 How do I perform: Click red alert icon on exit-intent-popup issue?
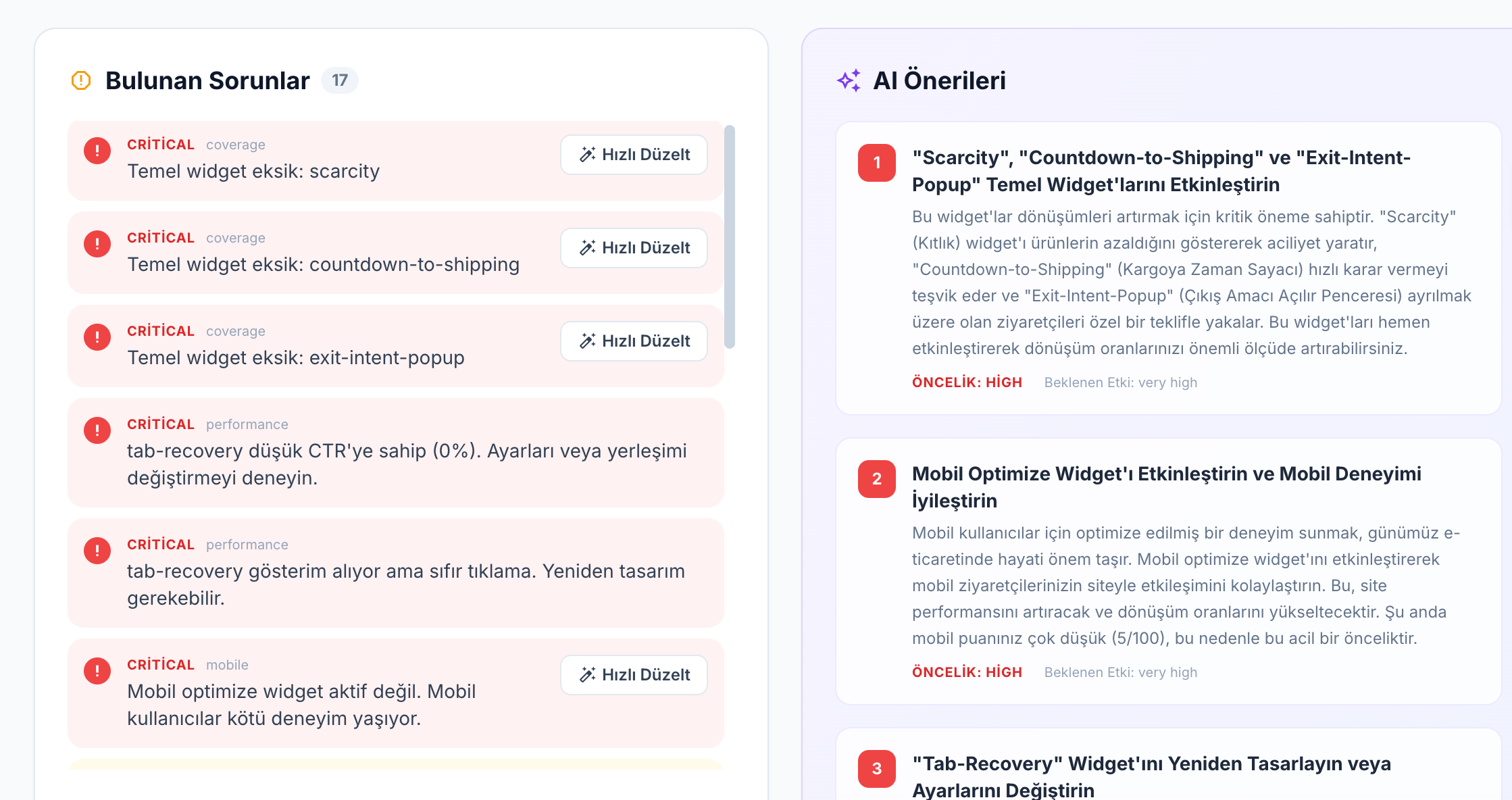pyautogui.click(x=97, y=337)
